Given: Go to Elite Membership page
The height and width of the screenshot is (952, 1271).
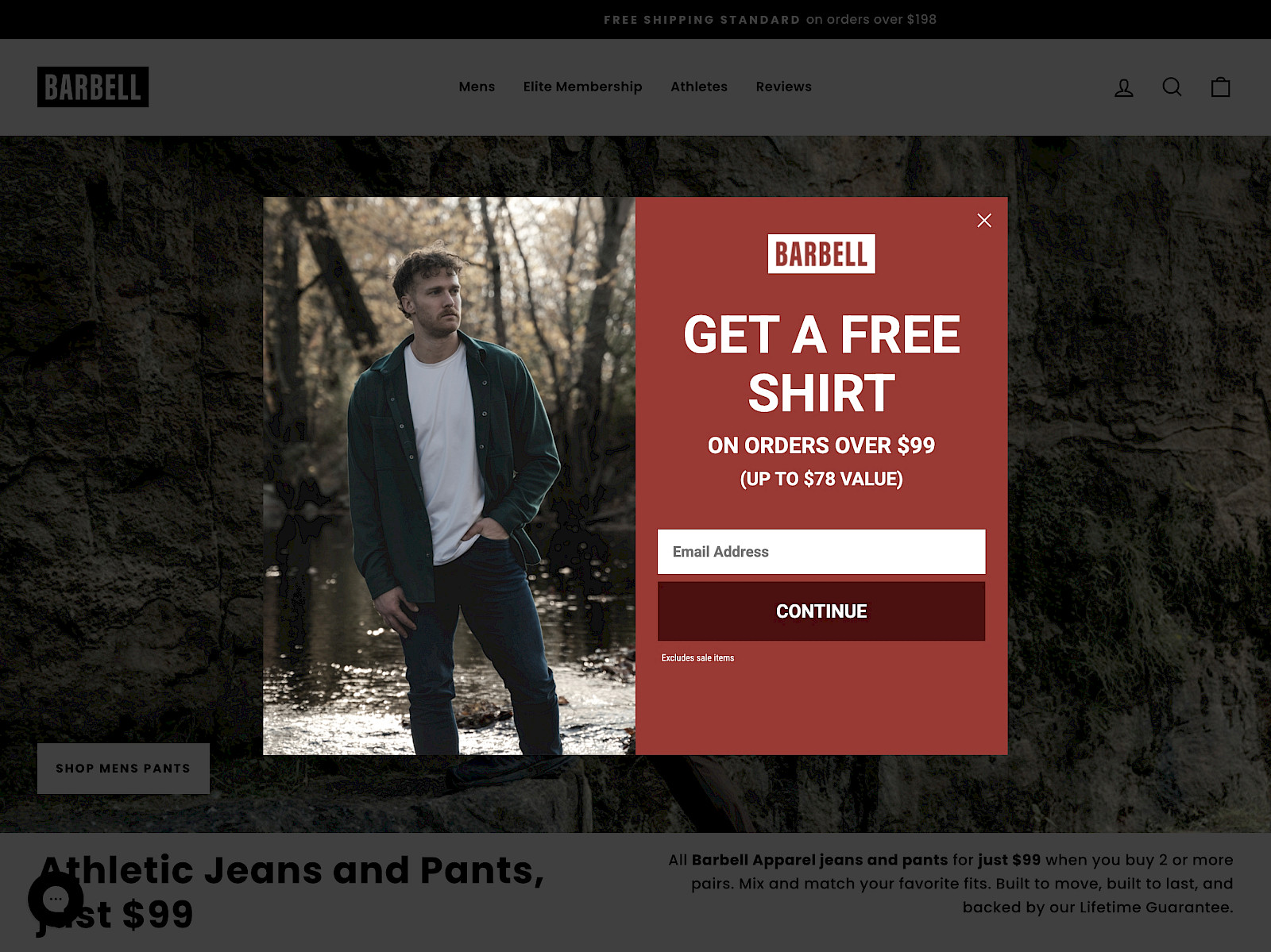Looking at the screenshot, I should (x=582, y=87).
